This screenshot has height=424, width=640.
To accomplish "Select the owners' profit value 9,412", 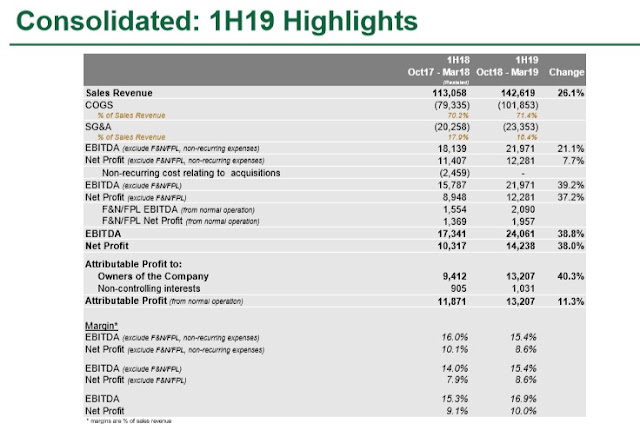I will click(454, 276).
